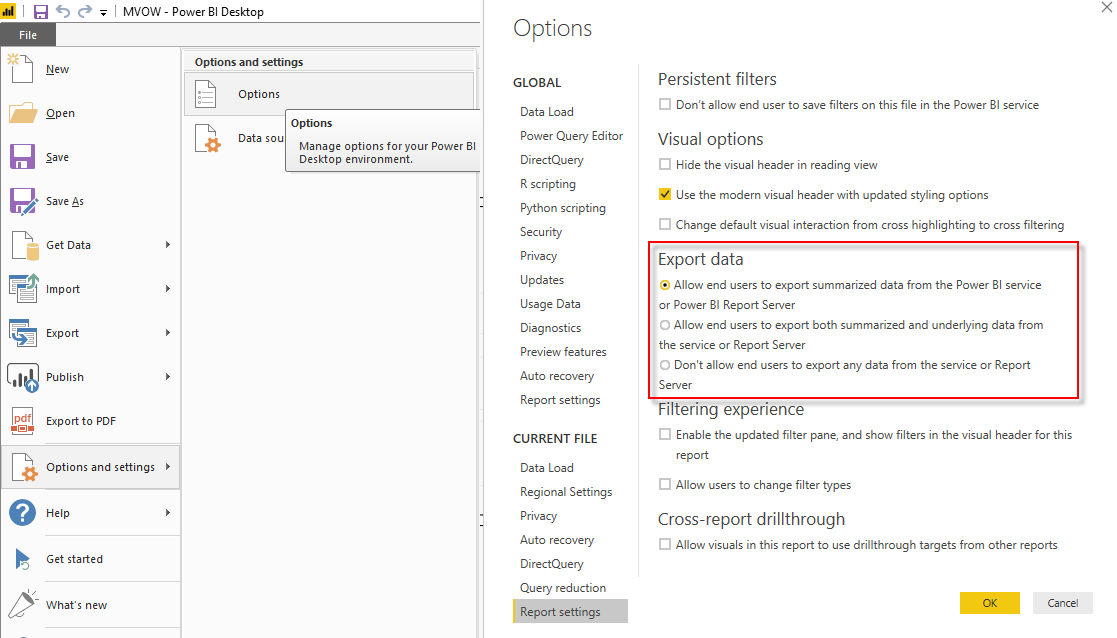Click the Redo arrow in the title bar

(x=85, y=11)
